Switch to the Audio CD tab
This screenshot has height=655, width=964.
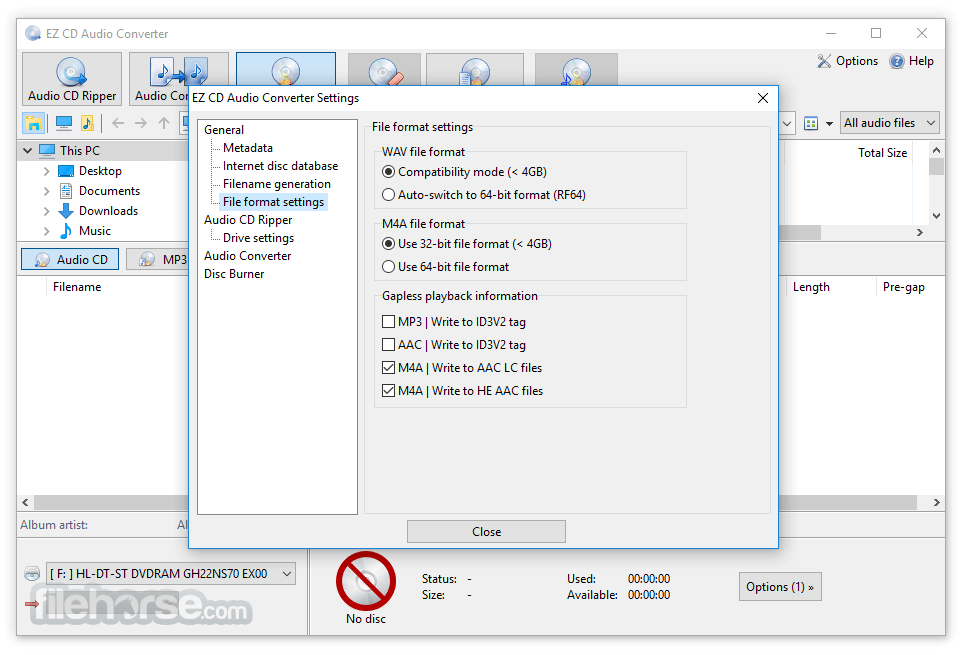click(x=70, y=259)
